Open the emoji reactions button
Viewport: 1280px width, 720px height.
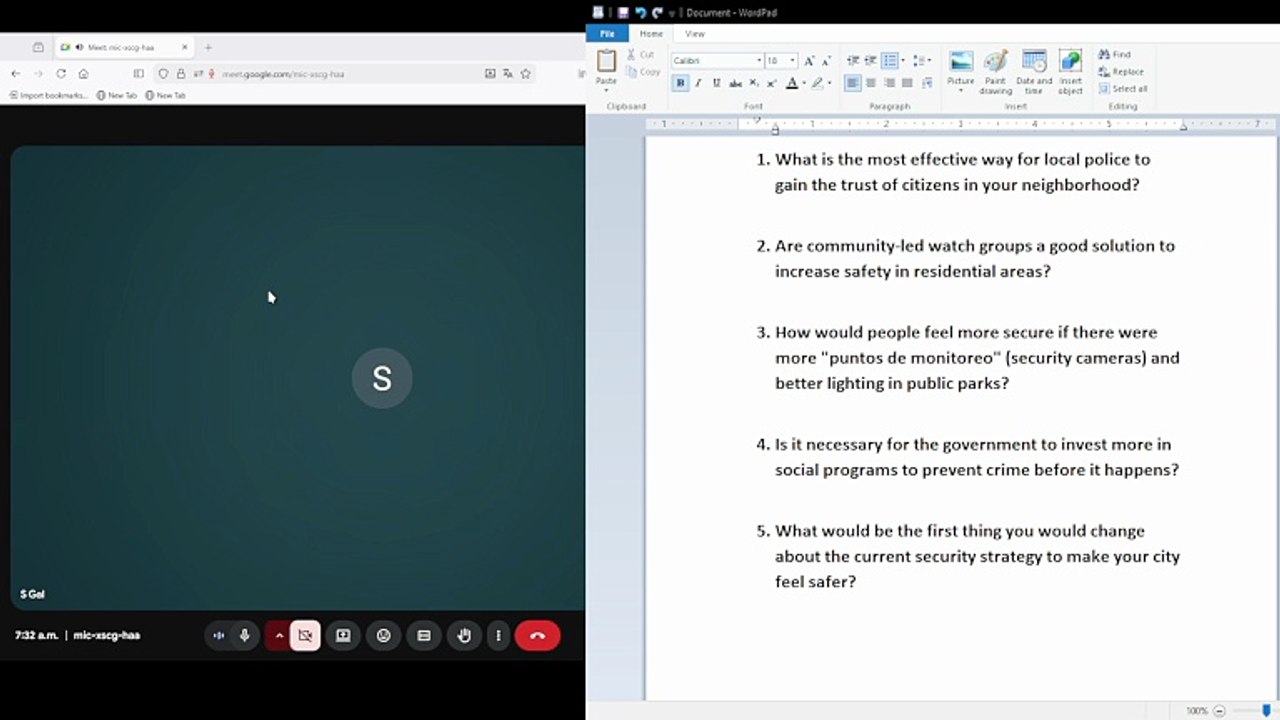click(x=384, y=635)
